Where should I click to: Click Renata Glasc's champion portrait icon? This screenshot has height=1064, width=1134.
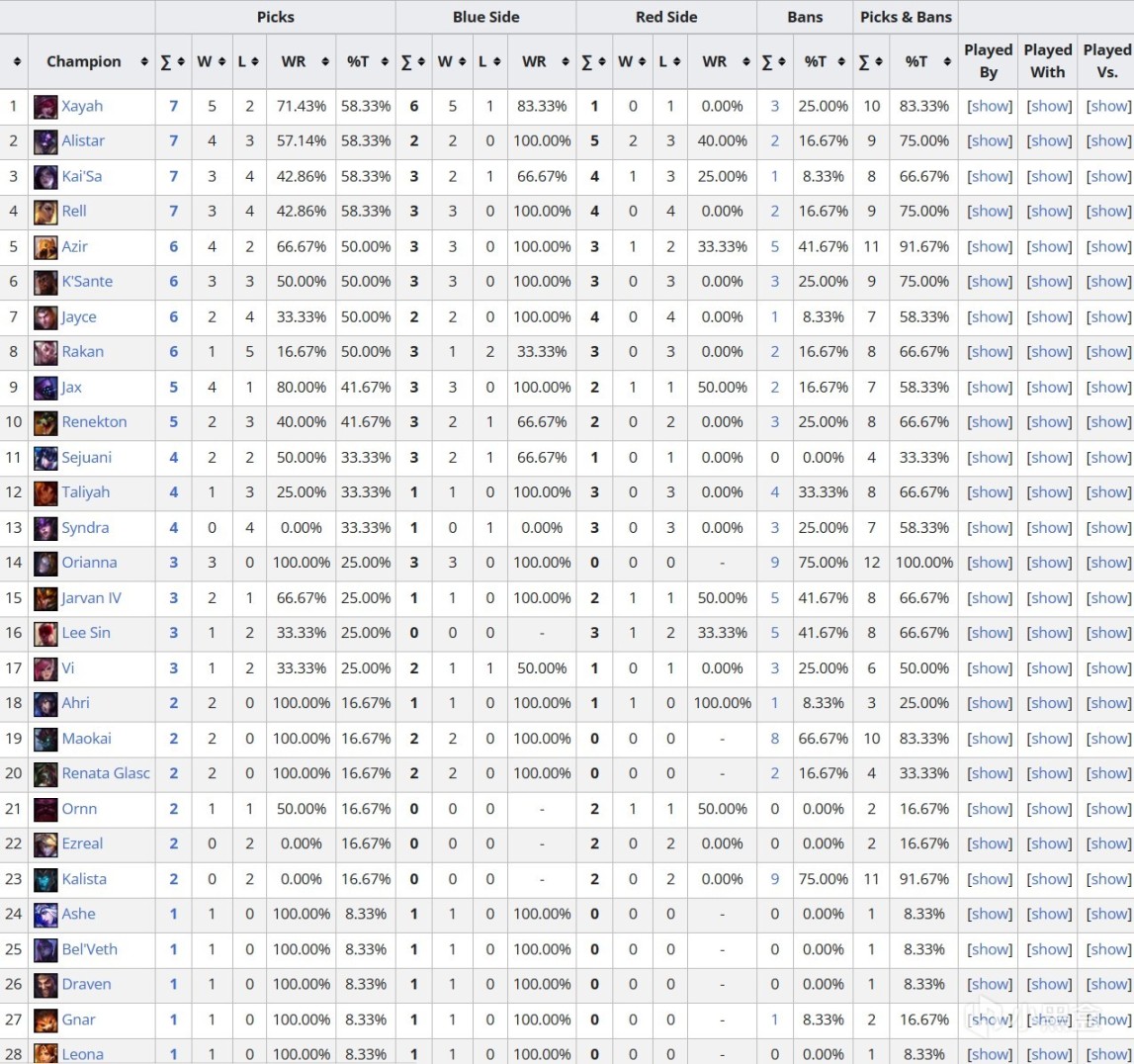[x=45, y=774]
